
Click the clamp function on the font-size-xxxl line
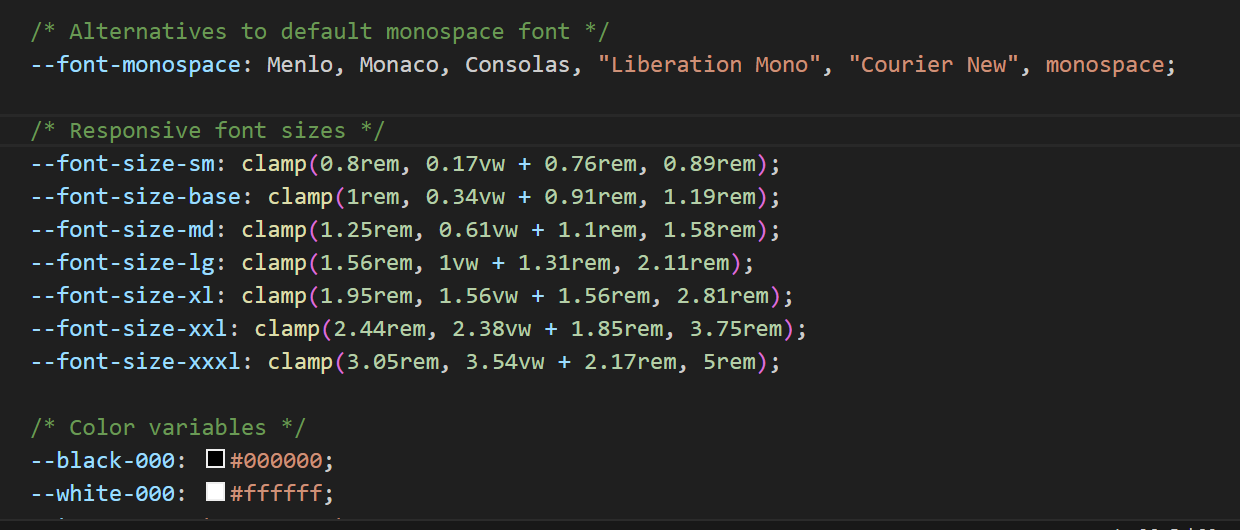[x=300, y=362]
